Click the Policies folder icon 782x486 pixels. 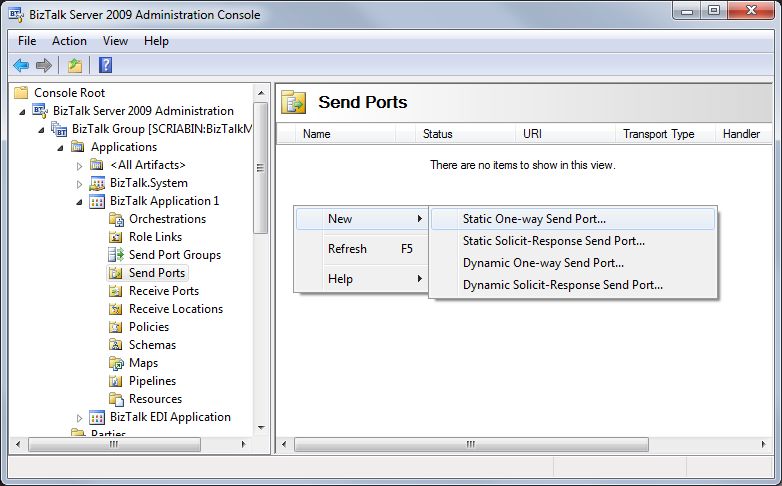[x=116, y=327]
